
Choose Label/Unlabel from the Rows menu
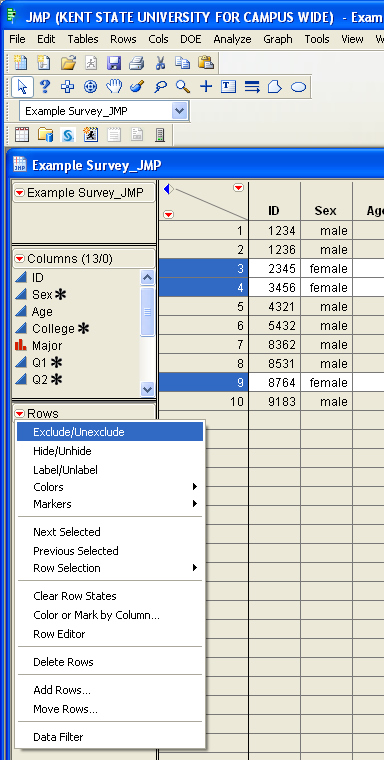[x=110, y=470]
